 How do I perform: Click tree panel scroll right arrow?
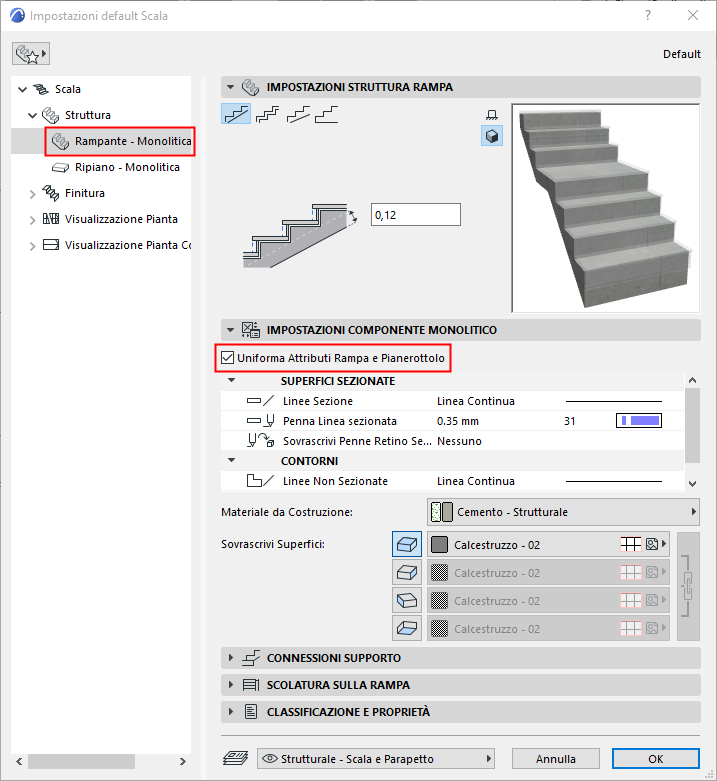[183, 761]
